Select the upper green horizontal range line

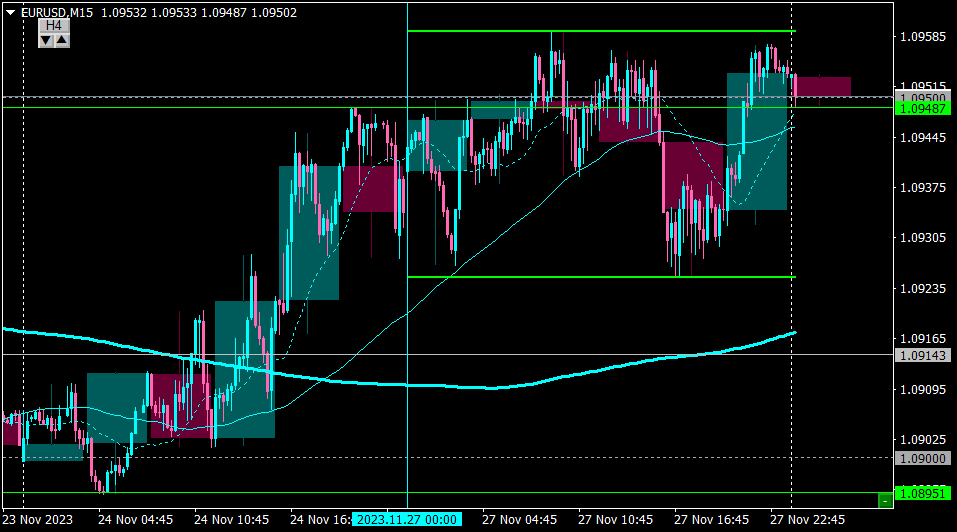click(601, 31)
